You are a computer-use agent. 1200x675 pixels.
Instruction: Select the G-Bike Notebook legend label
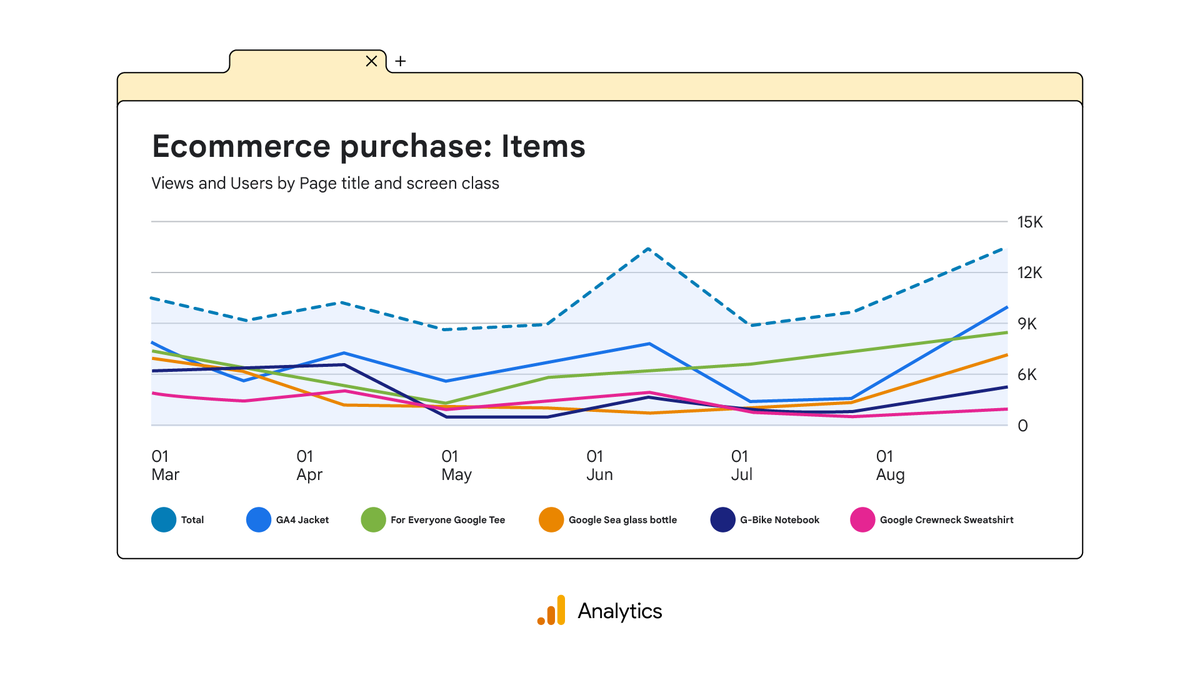tap(780, 520)
